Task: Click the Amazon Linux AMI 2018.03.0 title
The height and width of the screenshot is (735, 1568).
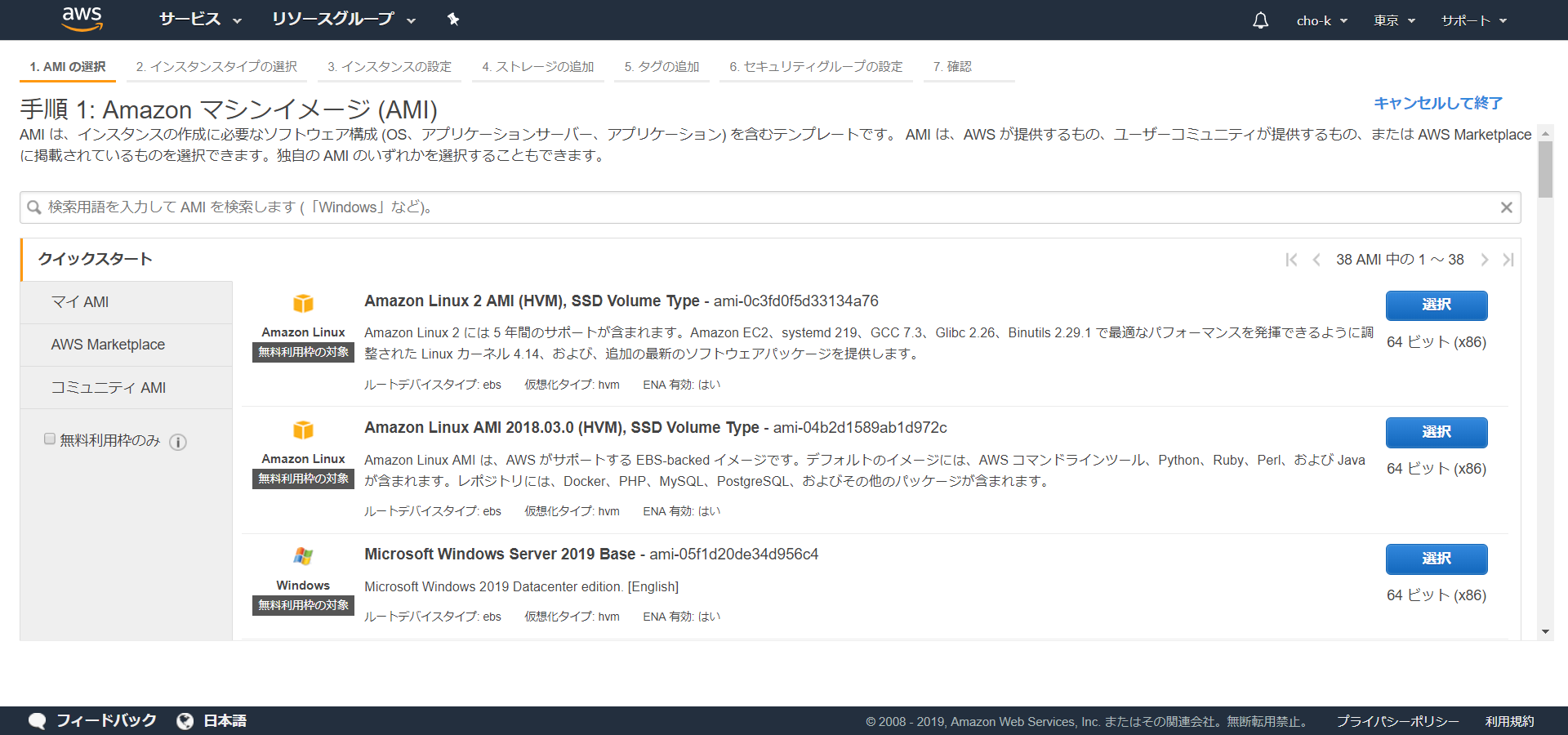Action: coord(562,428)
